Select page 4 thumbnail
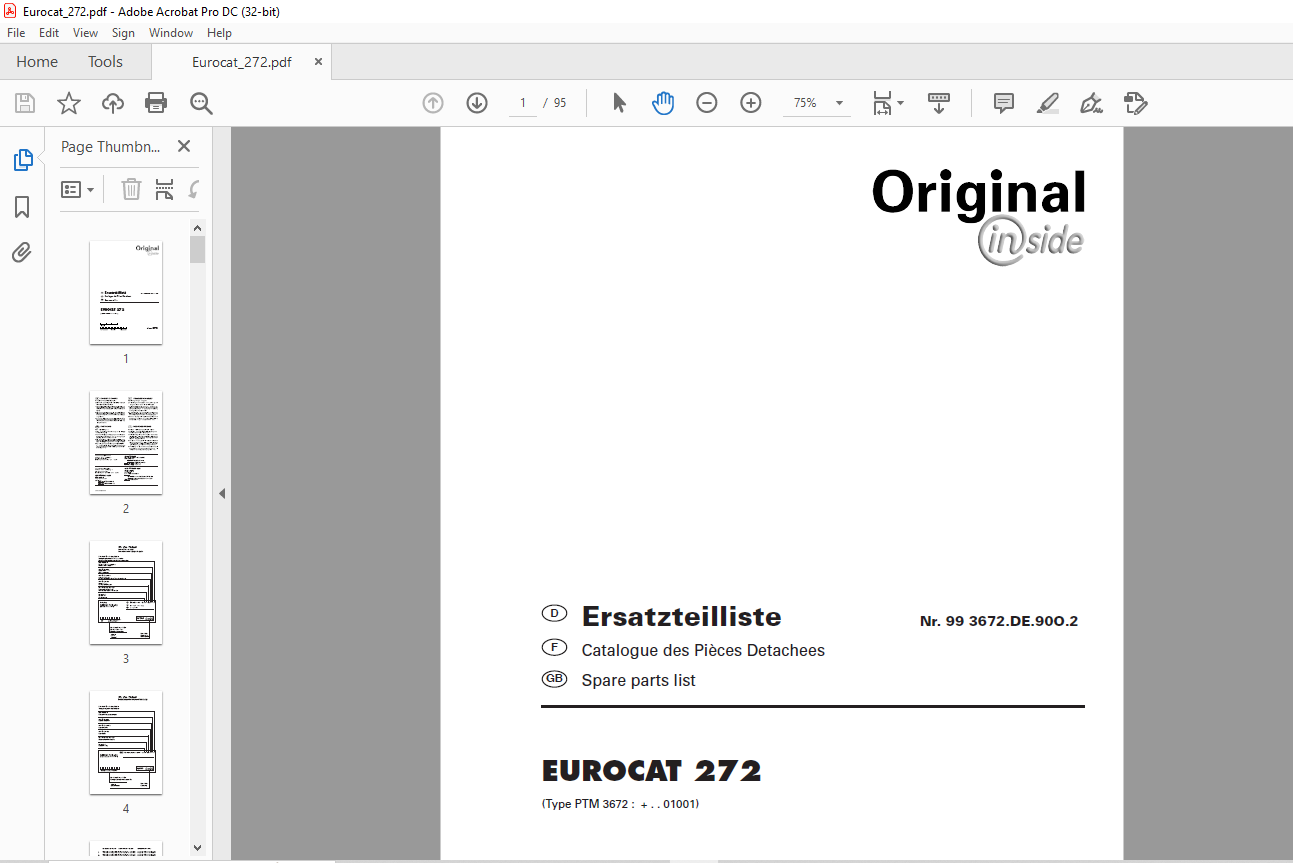This screenshot has height=863, width=1293. 126,742
